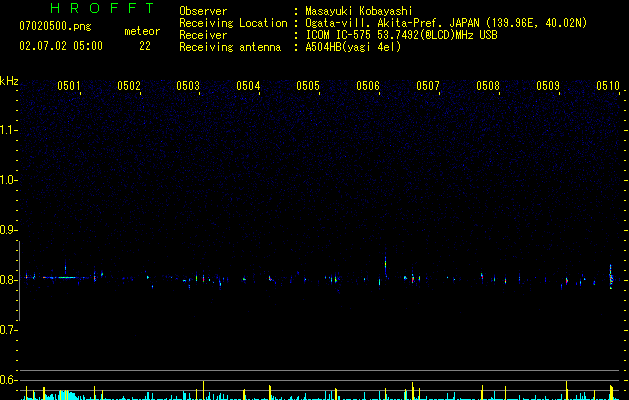Click the Observer name Masayuki Kobayashi
The height and width of the screenshot is (400, 629).
click(359, 11)
